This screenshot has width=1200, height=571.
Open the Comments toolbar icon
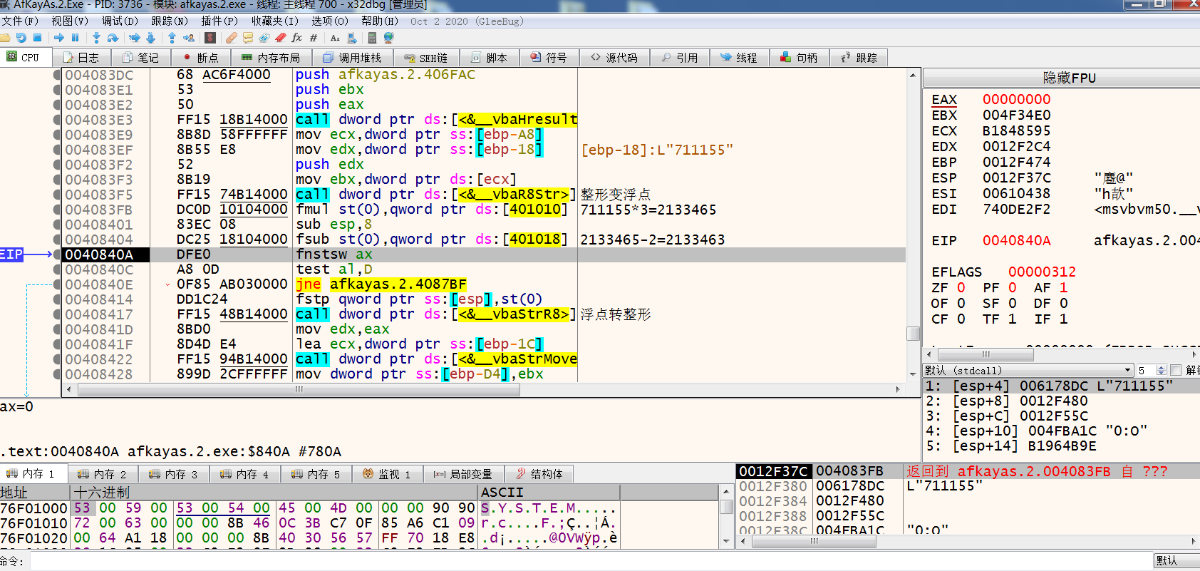(x=248, y=38)
